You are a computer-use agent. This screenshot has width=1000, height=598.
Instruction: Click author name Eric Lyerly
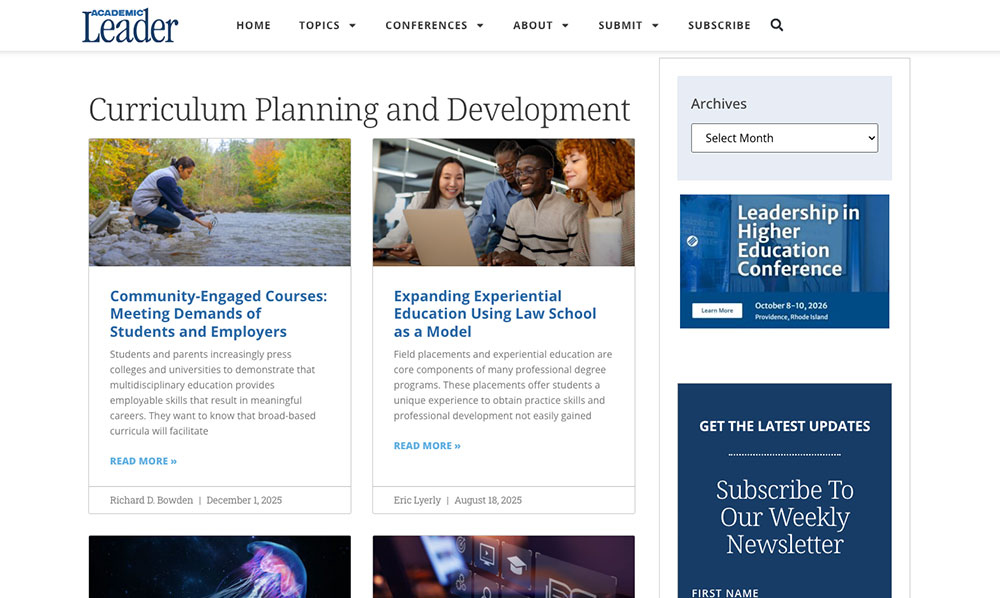point(416,500)
